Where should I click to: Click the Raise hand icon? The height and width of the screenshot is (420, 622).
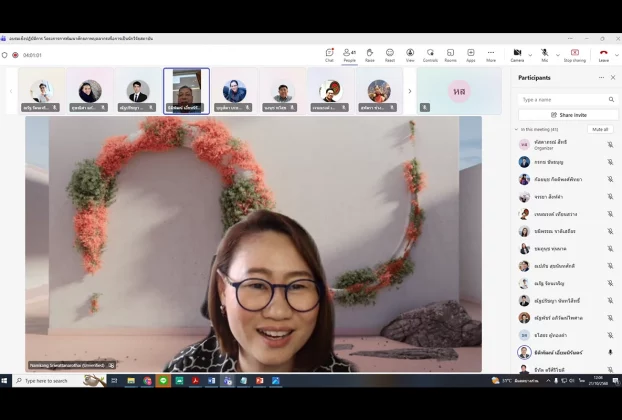[x=369, y=54]
